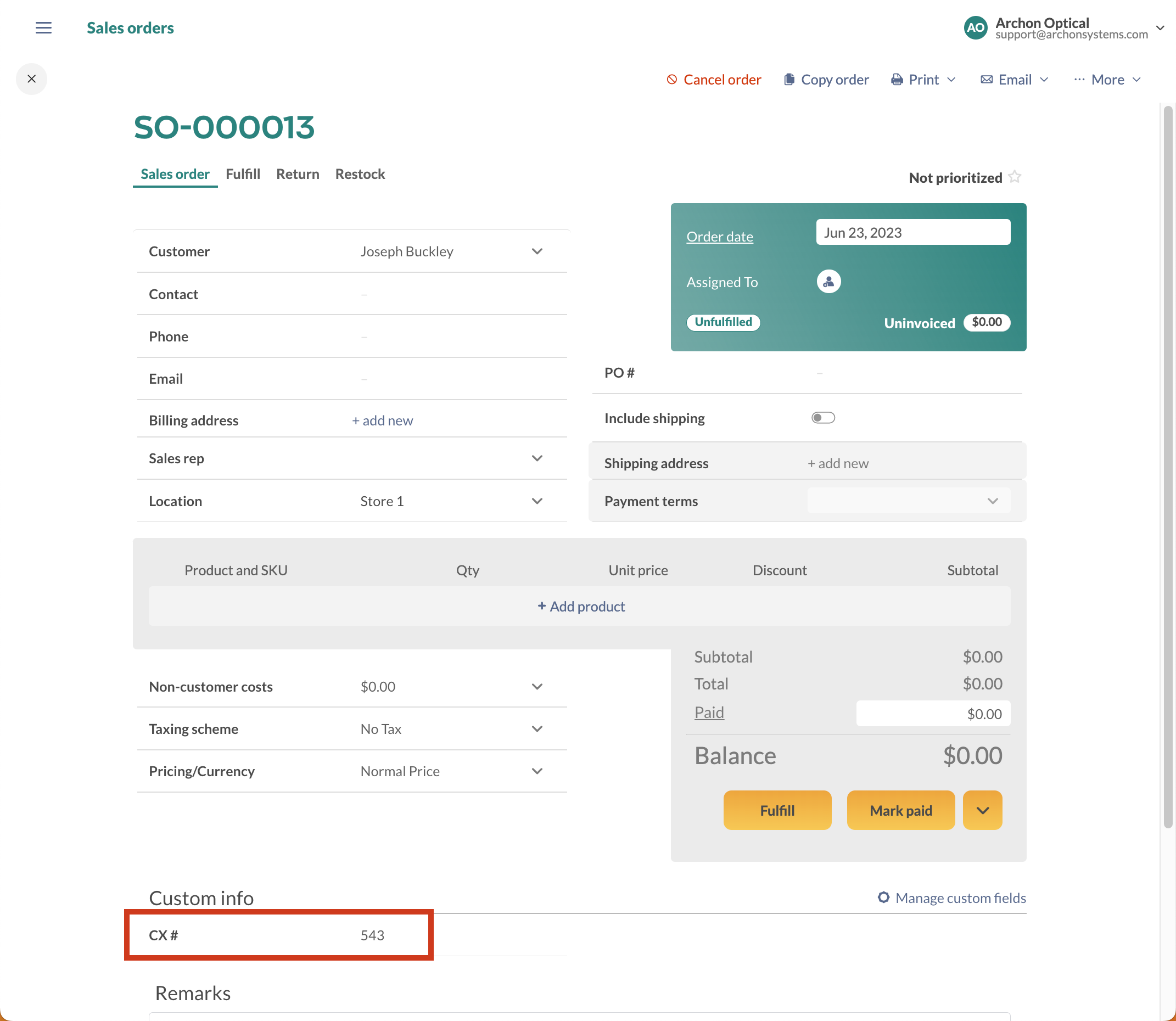Click the Cancel order prohibition icon
Image resolution: width=1176 pixels, height=1021 pixels.
pos(672,79)
